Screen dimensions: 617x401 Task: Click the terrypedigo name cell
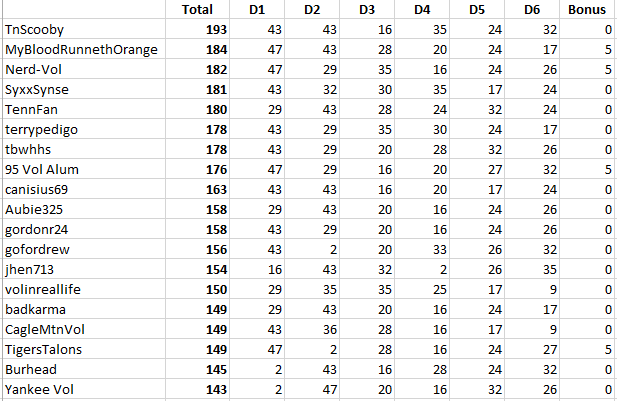[x=43, y=129]
